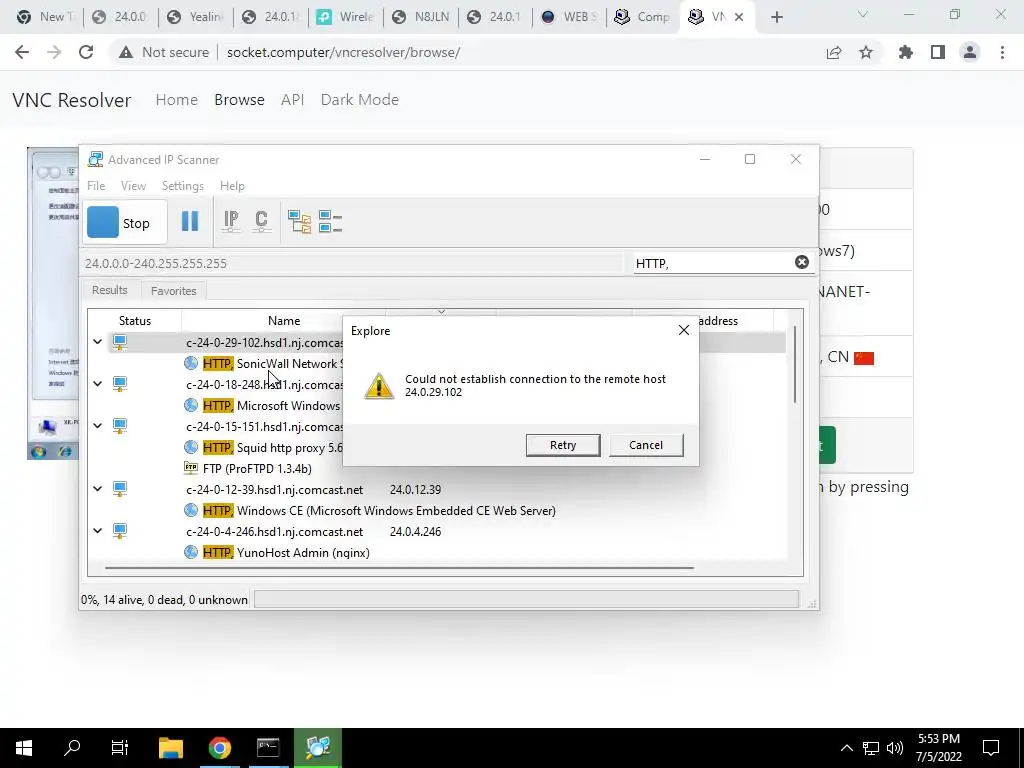This screenshot has width=1024, height=768.
Task: Click the VNC Resolver site title
Action: coord(72,100)
